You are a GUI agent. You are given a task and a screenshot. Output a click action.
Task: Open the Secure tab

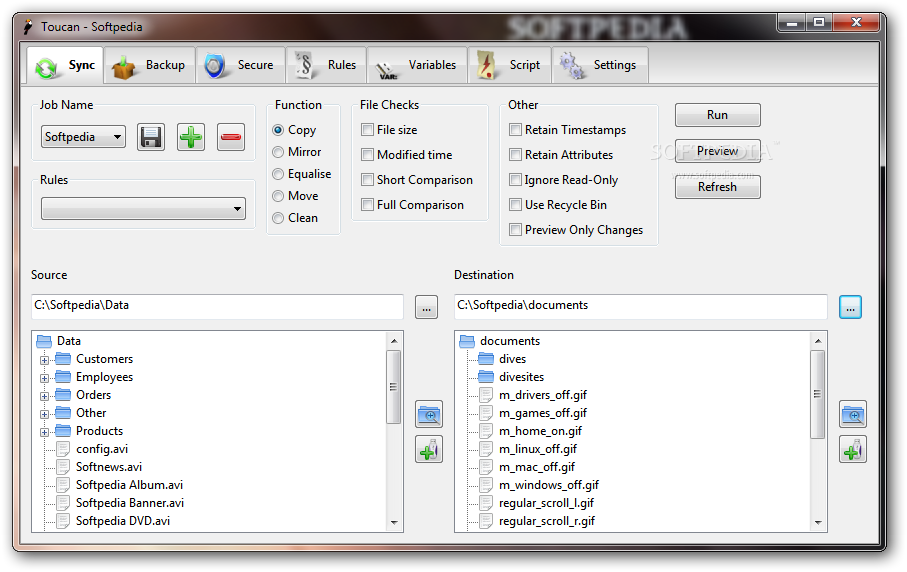pos(240,65)
